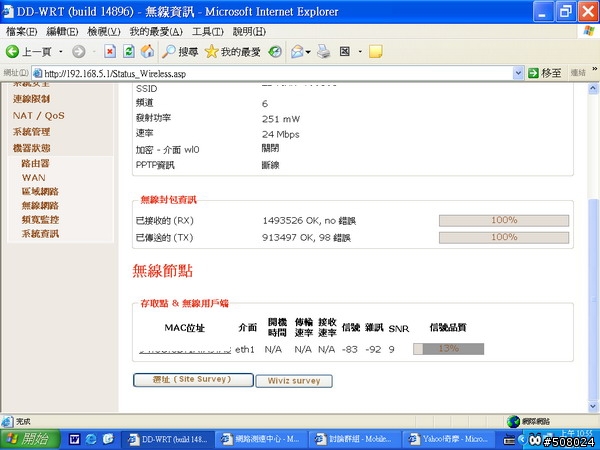Image resolution: width=600 pixels, height=450 pixels.
Task: Click the Forward arrow icon
Action: click(79, 51)
